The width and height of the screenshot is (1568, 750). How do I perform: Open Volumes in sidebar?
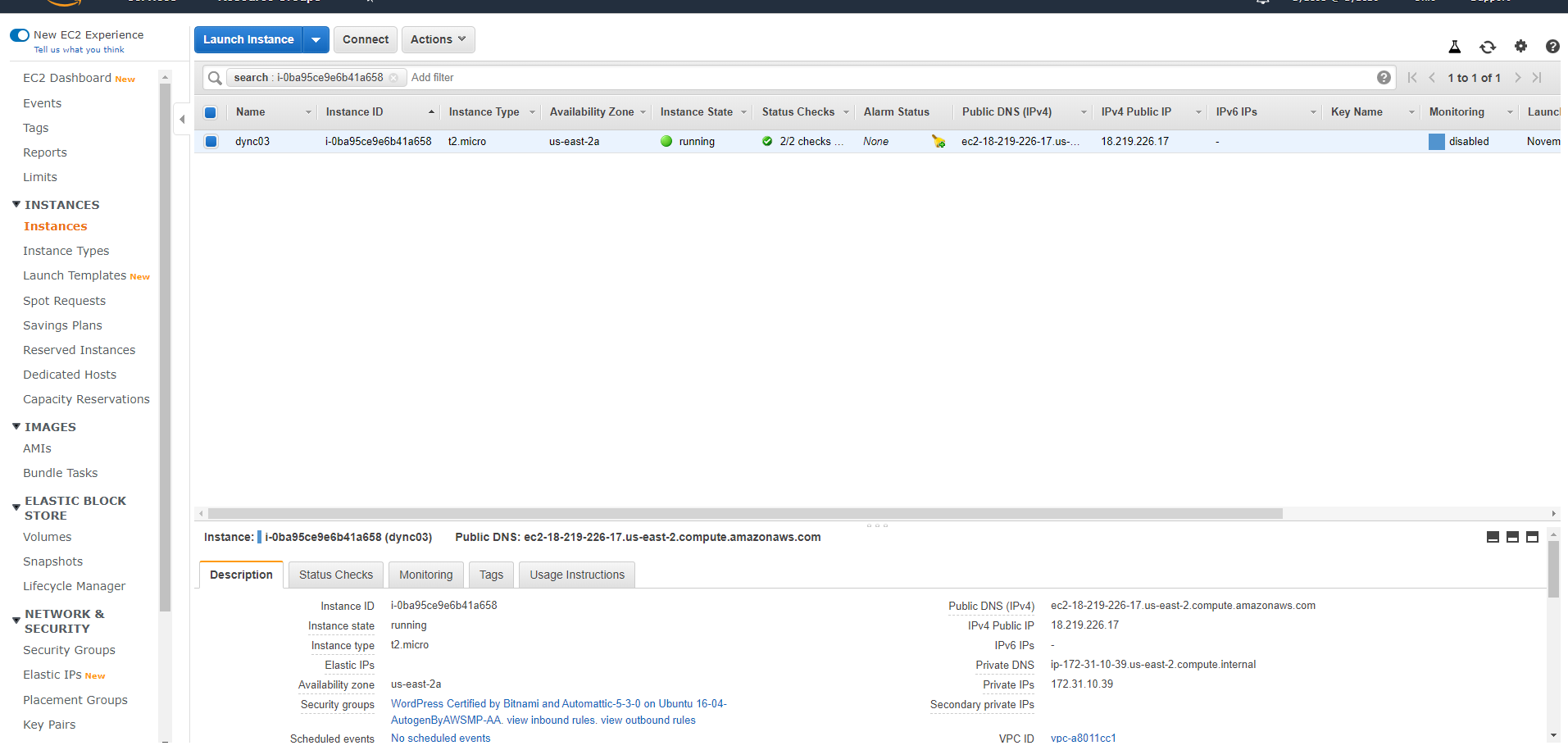pyautogui.click(x=47, y=537)
